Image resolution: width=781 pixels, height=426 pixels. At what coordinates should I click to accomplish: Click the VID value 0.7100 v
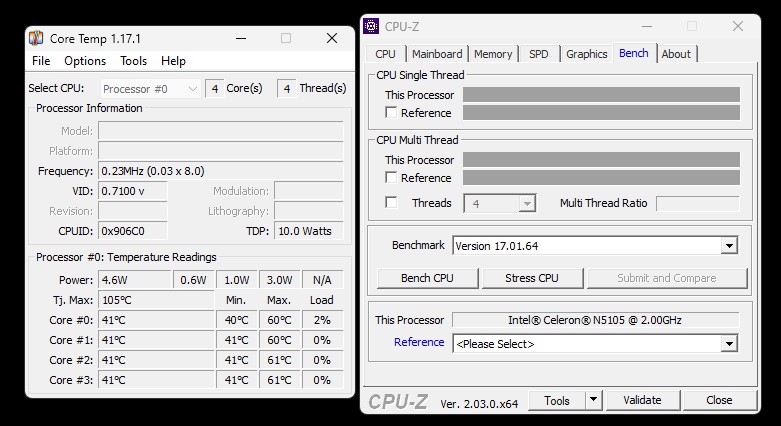(x=132, y=191)
